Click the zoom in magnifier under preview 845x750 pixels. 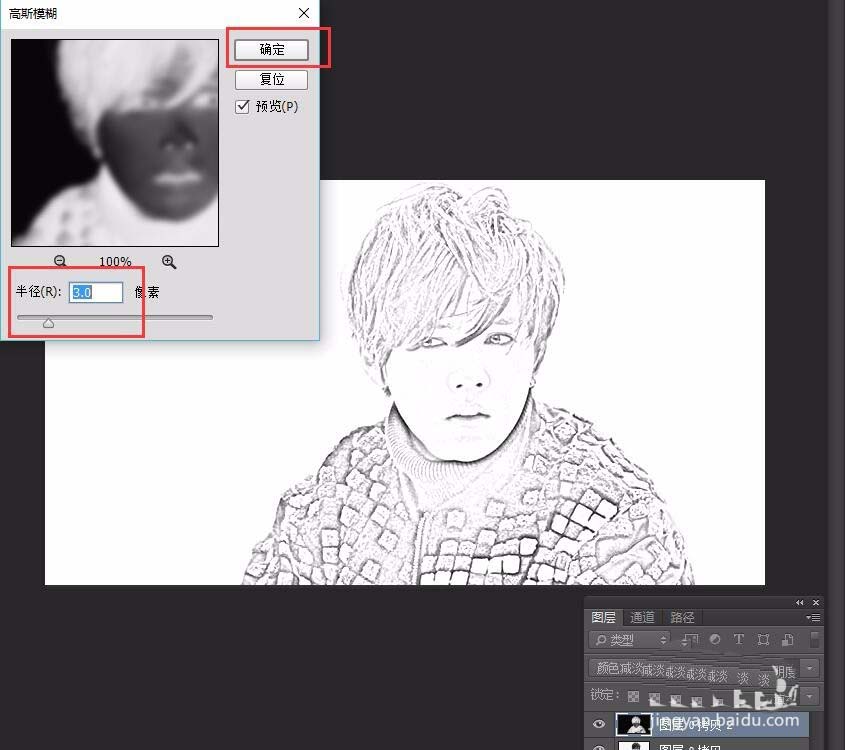click(x=169, y=261)
